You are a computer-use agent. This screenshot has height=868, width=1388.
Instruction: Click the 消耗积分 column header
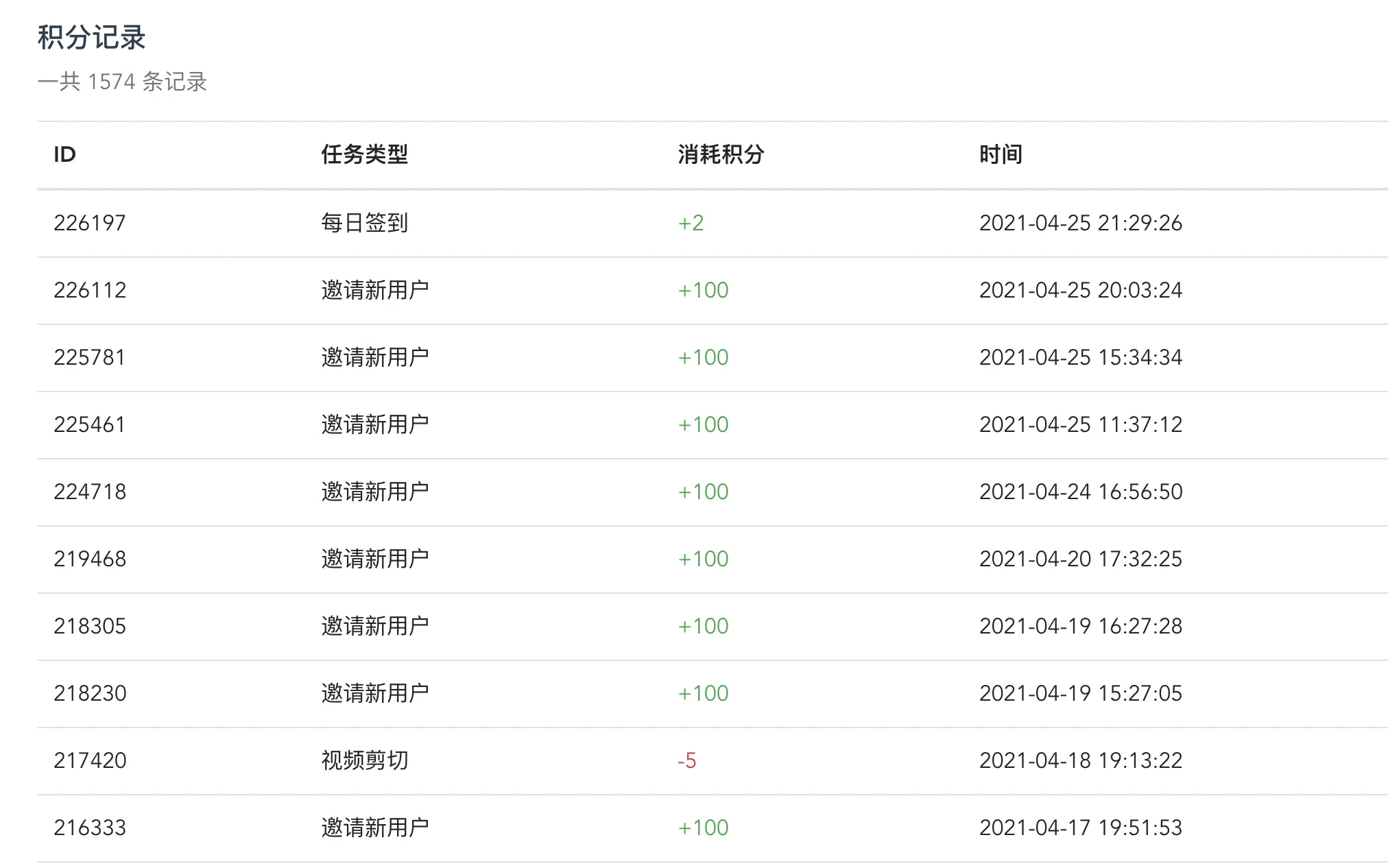click(x=720, y=154)
